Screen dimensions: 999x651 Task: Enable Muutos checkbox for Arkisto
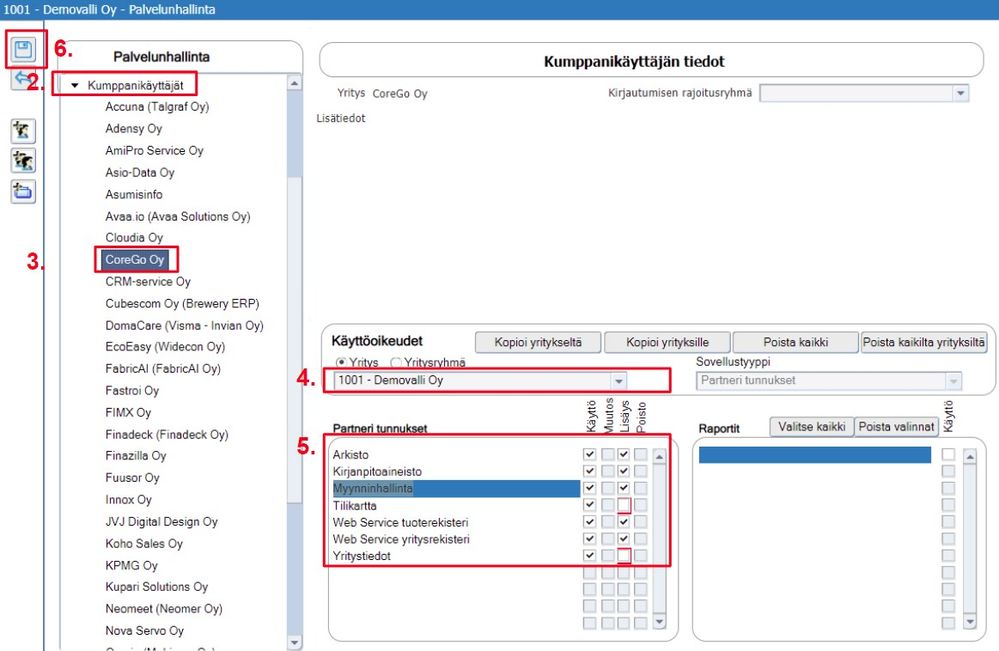point(608,454)
